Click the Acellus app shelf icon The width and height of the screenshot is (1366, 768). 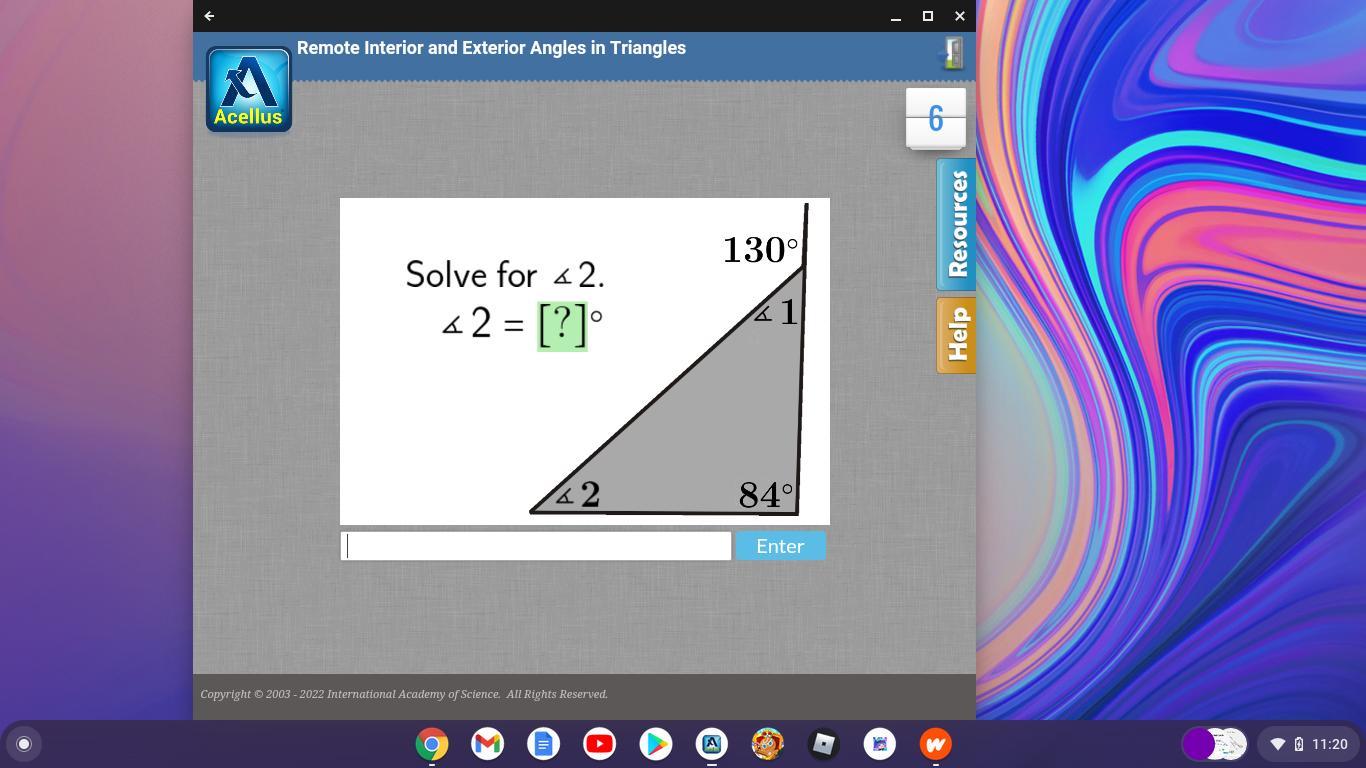coord(712,744)
